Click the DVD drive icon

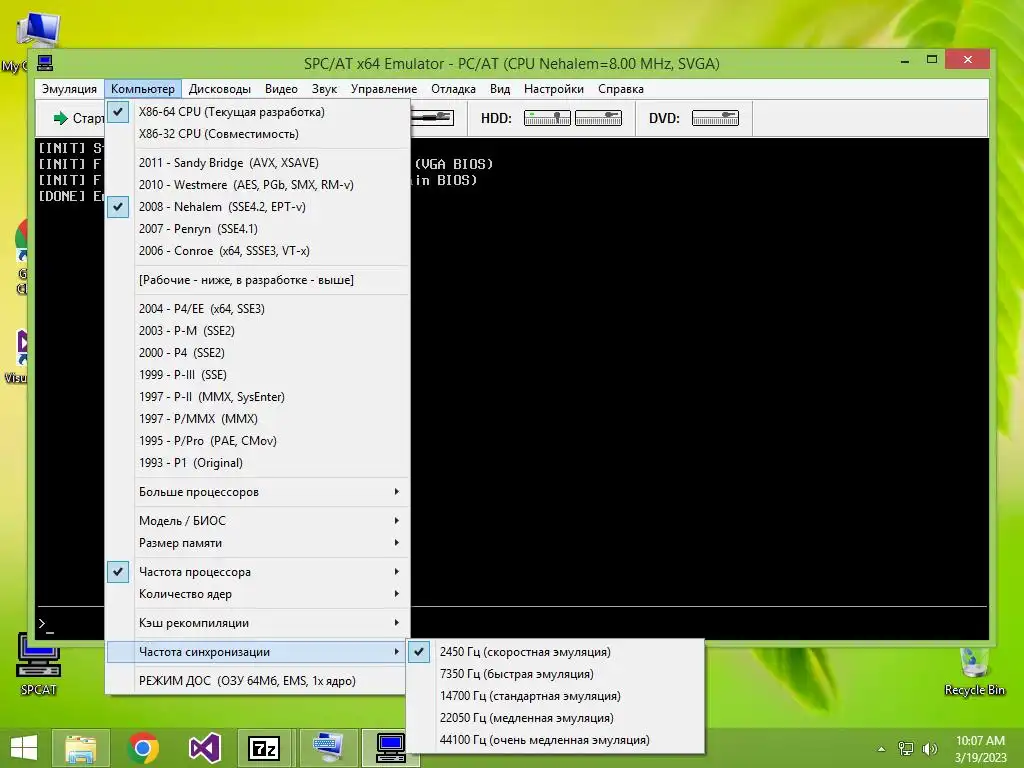click(x=715, y=118)
